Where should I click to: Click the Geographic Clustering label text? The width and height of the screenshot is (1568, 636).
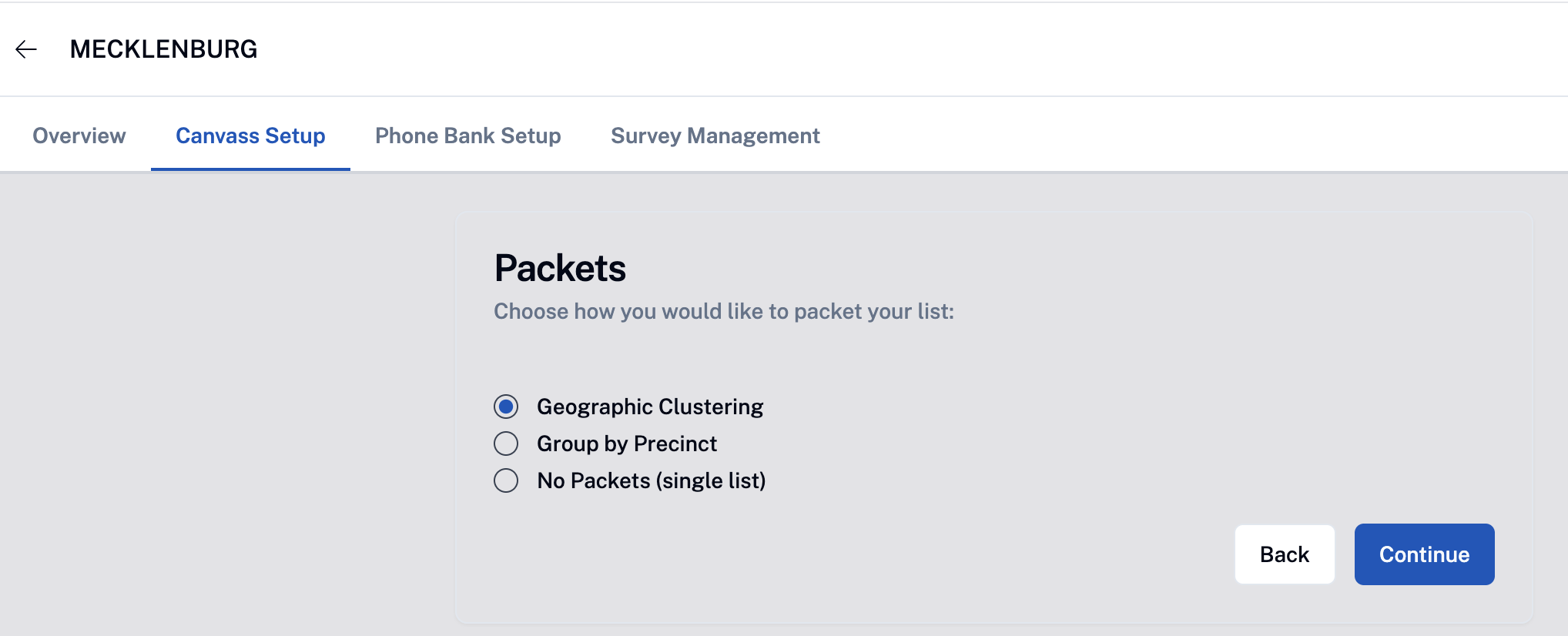click(x=649, y=407)
